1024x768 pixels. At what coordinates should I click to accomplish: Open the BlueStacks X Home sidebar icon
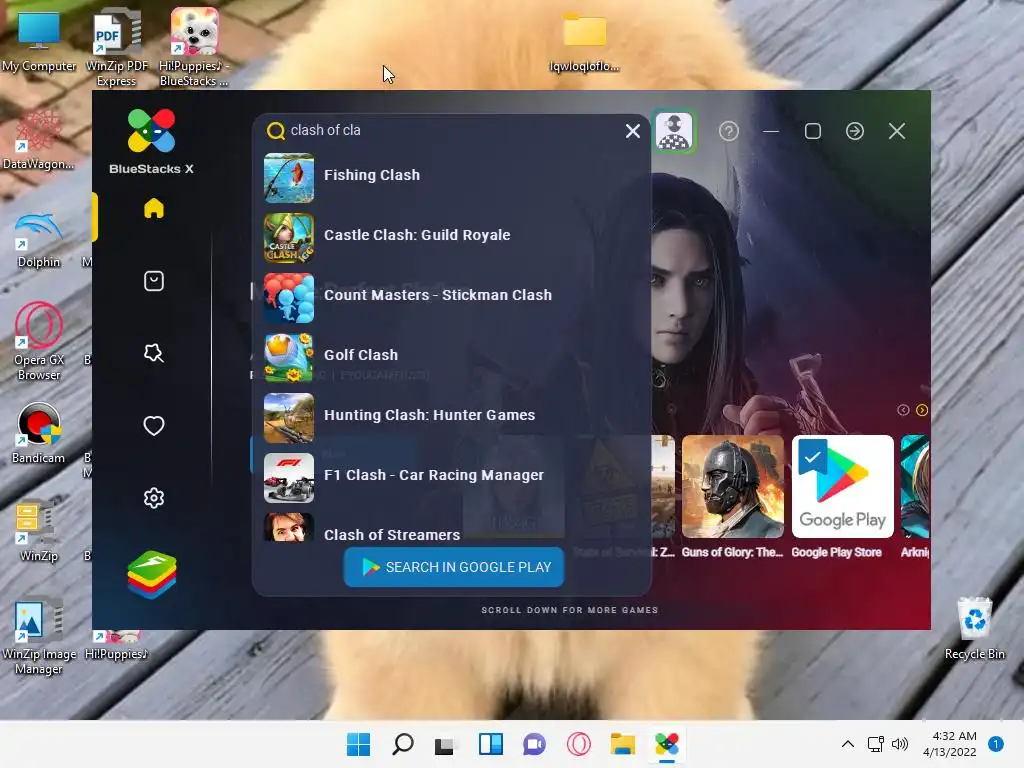coord(153,208)
